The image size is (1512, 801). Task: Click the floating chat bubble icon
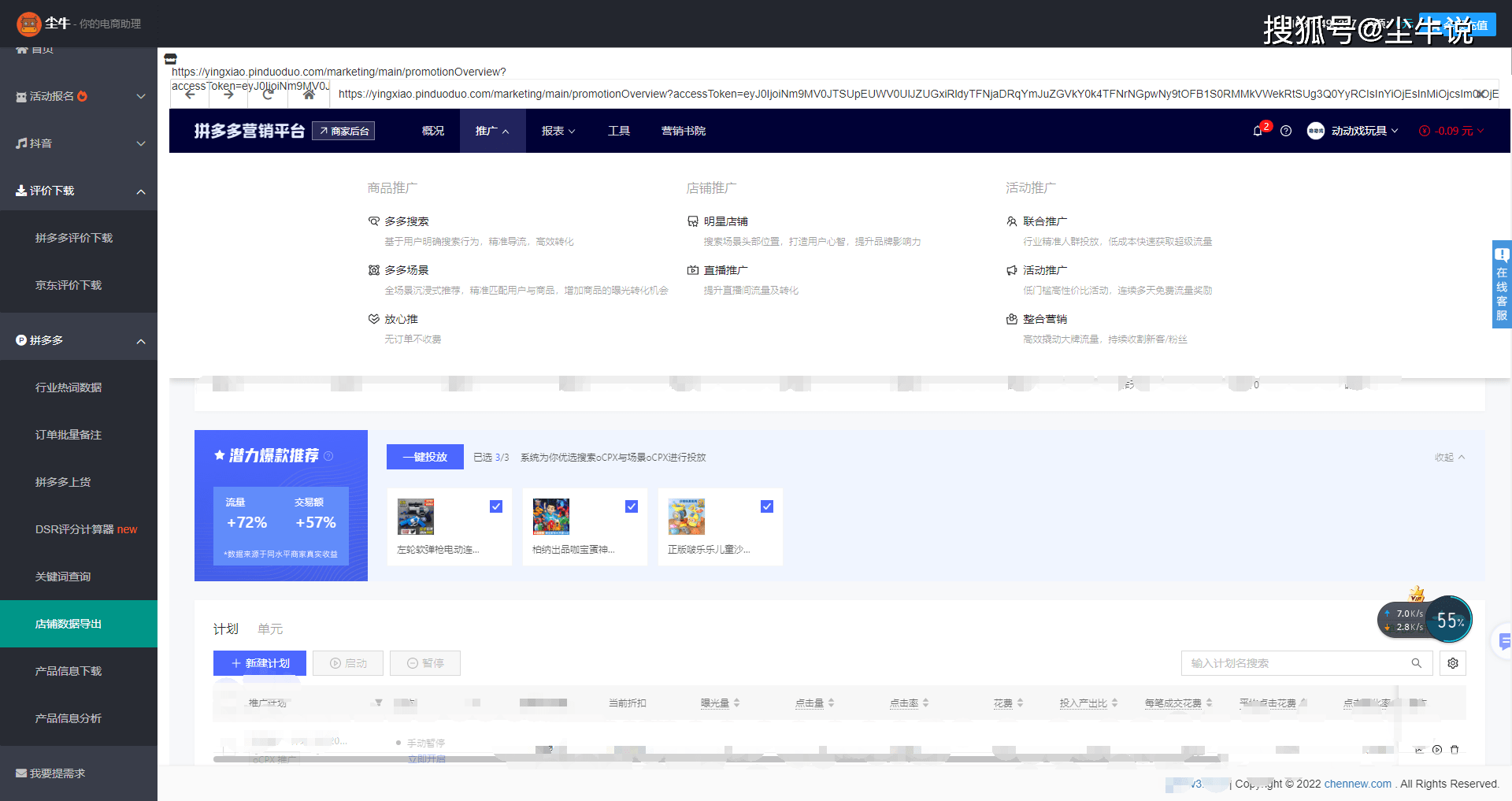1504,642
